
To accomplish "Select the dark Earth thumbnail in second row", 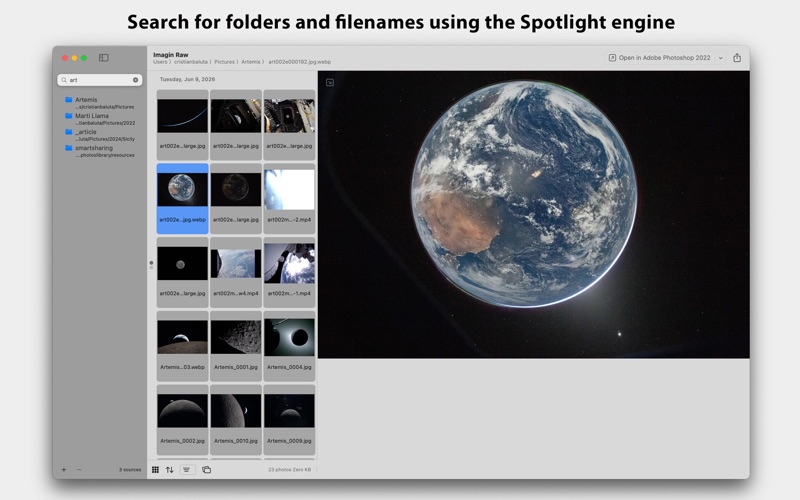I will coord(236,198).
